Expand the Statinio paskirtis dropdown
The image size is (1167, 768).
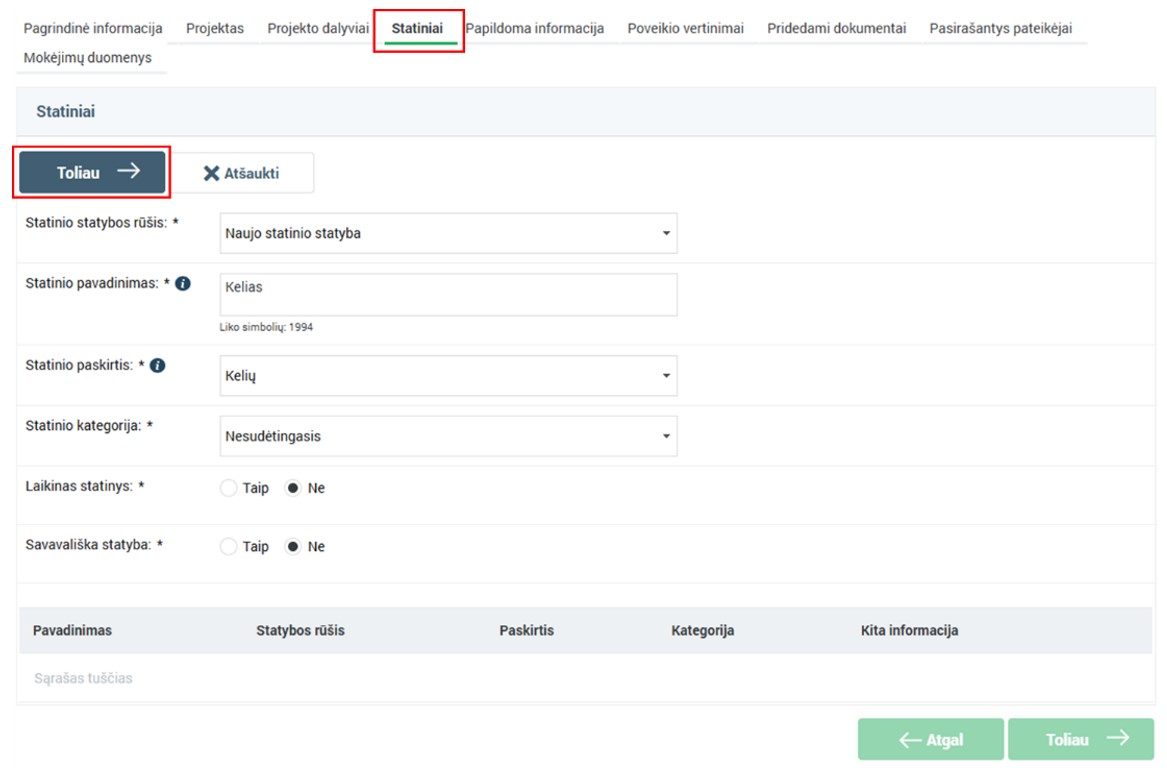(448, 375)
